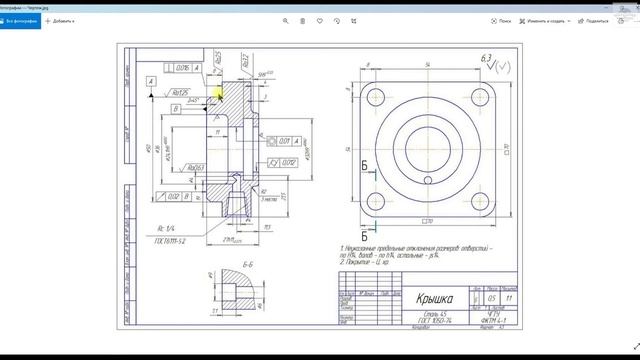The width and height of the screenshot is (640, 360).
Task: Enter full screen with the bottom-right arrow icon
Action: [x=636, y=347]
